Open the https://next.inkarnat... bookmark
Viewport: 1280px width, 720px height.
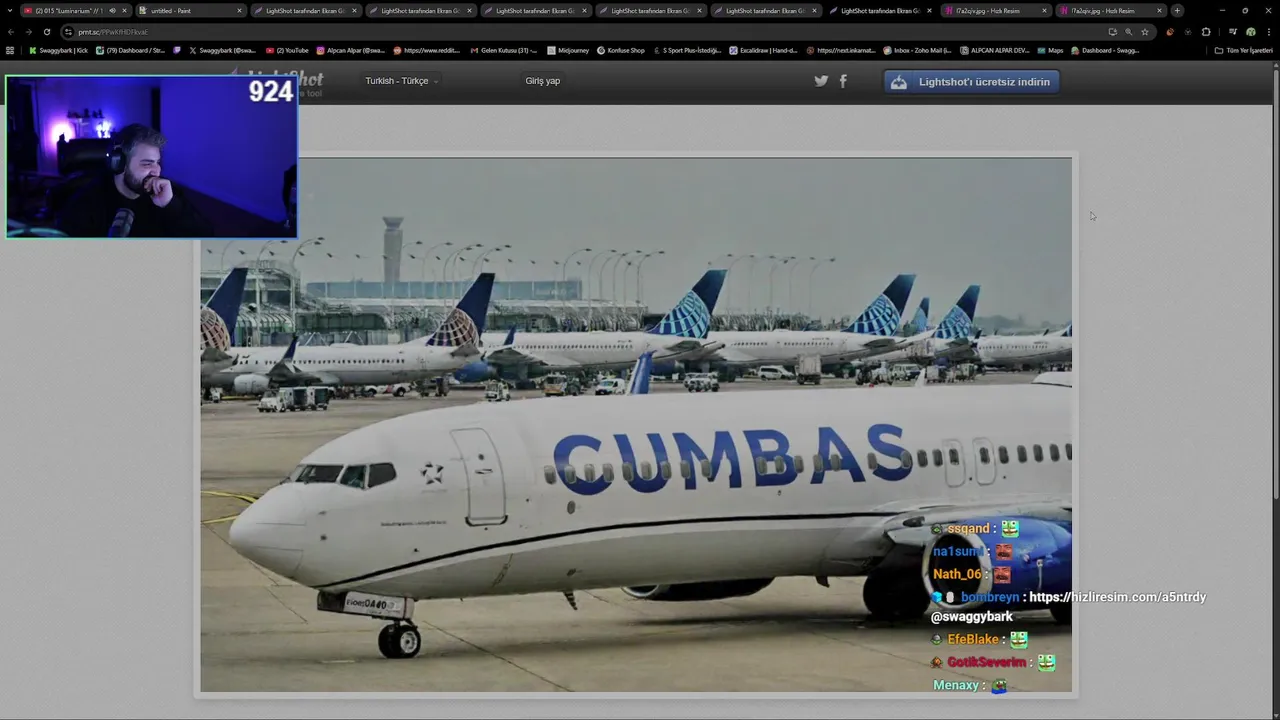840,50
